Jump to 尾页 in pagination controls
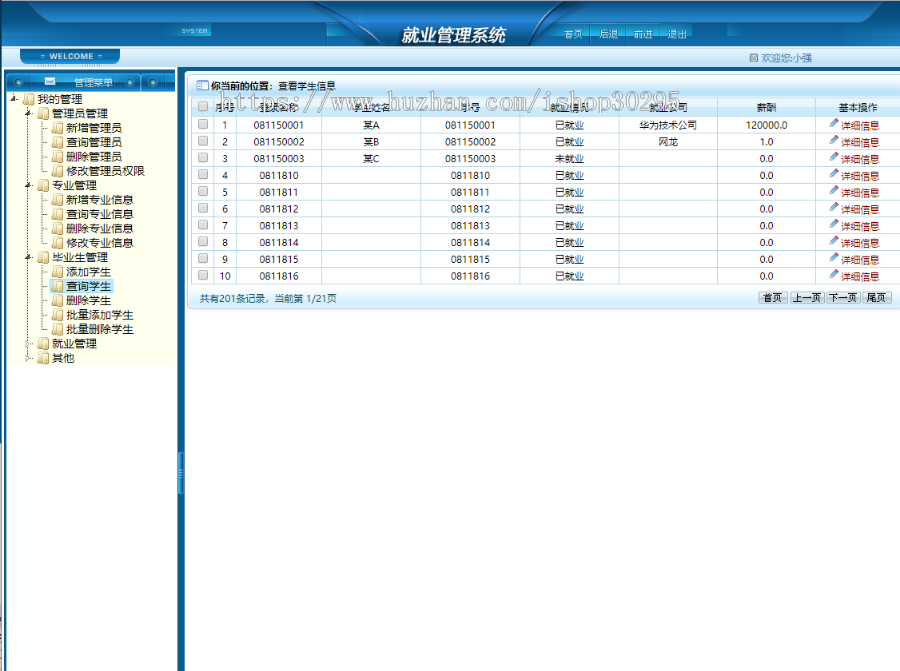The image size is (900, 671). tap(878, 297)
